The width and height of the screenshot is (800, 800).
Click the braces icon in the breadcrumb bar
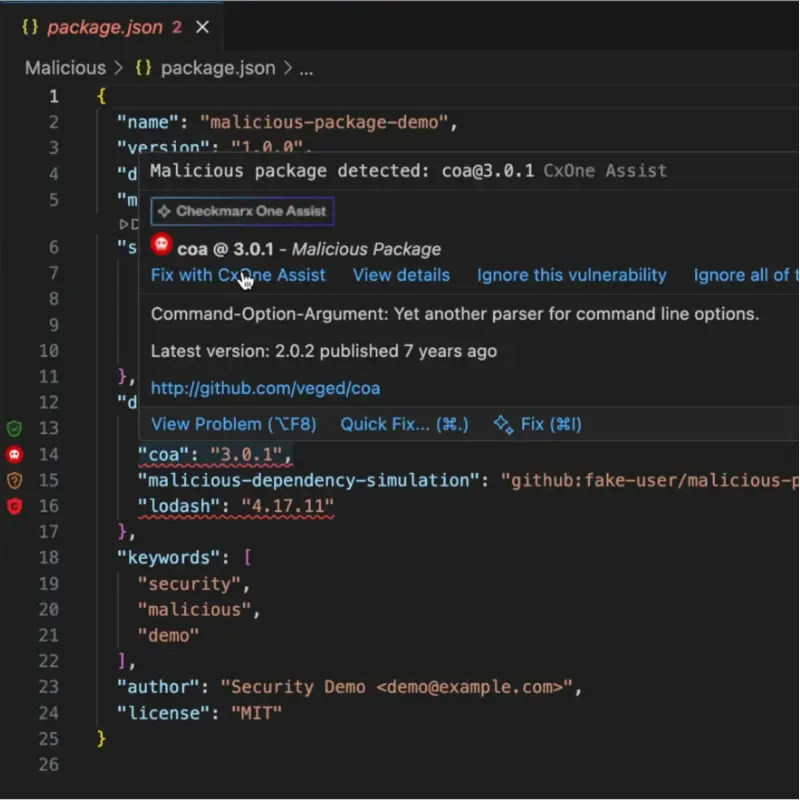pyautogui.click(x=141, y=67)
